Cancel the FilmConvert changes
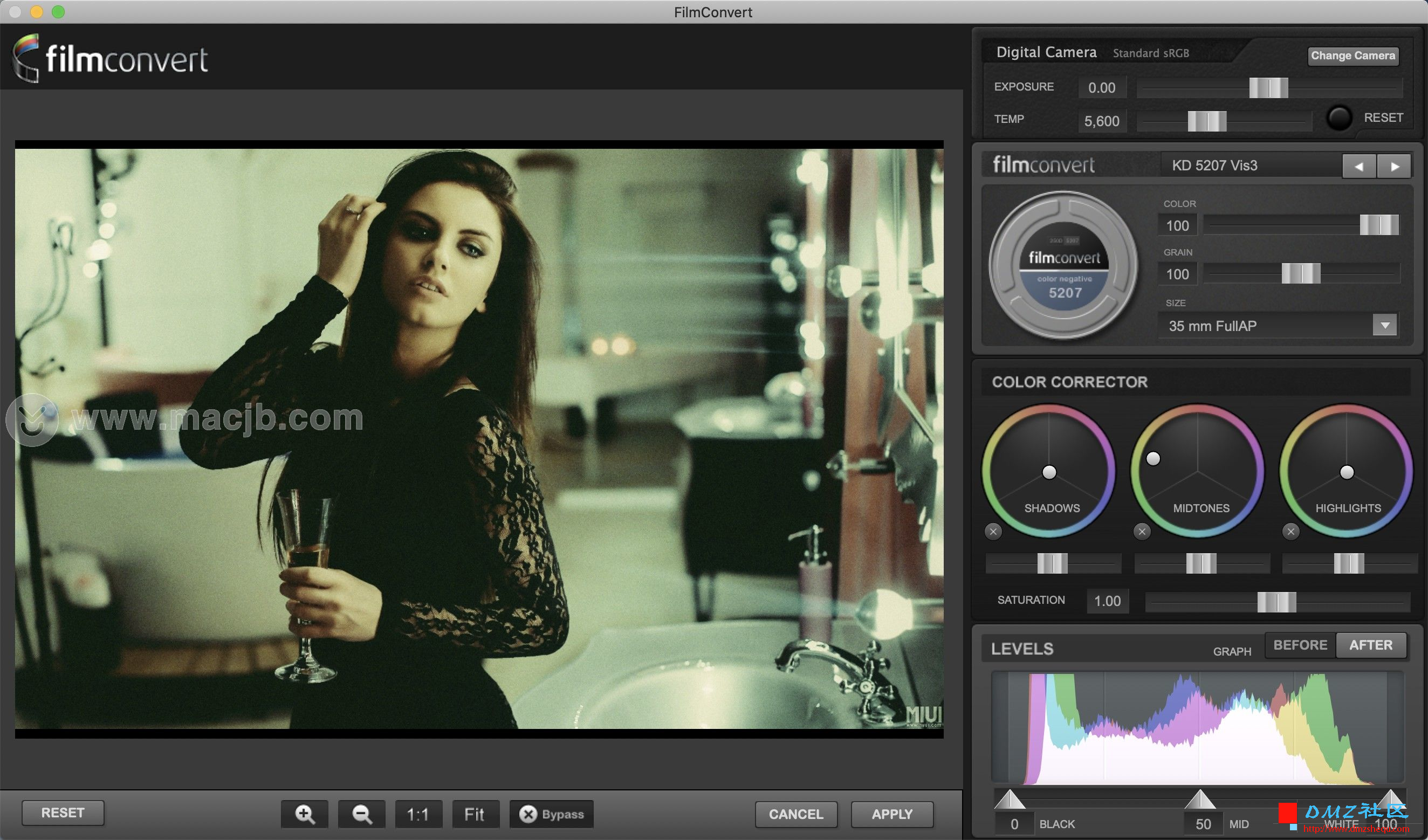The width and height of the screenshot is (1428, 840). pos(795,814)
